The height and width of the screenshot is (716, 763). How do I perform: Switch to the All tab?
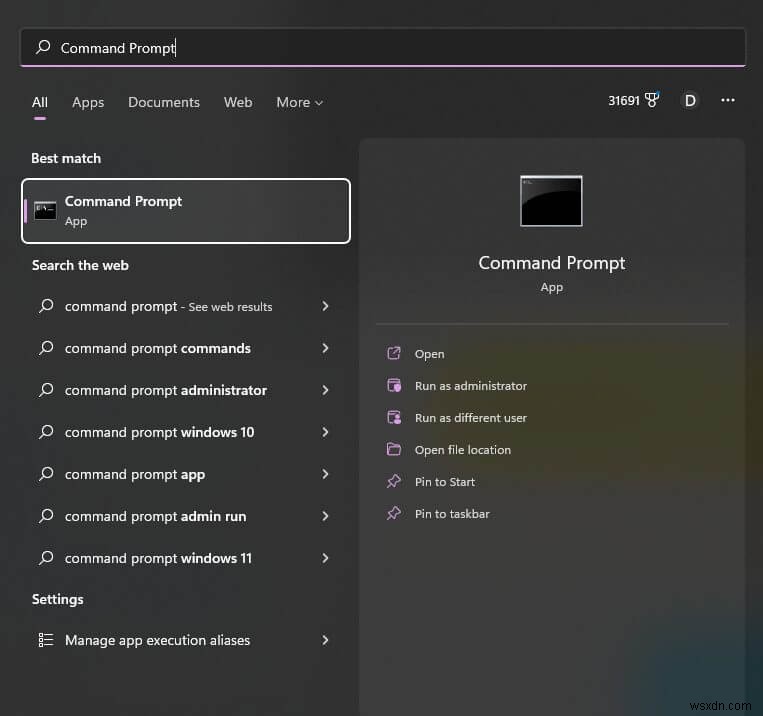pos(40,102)
